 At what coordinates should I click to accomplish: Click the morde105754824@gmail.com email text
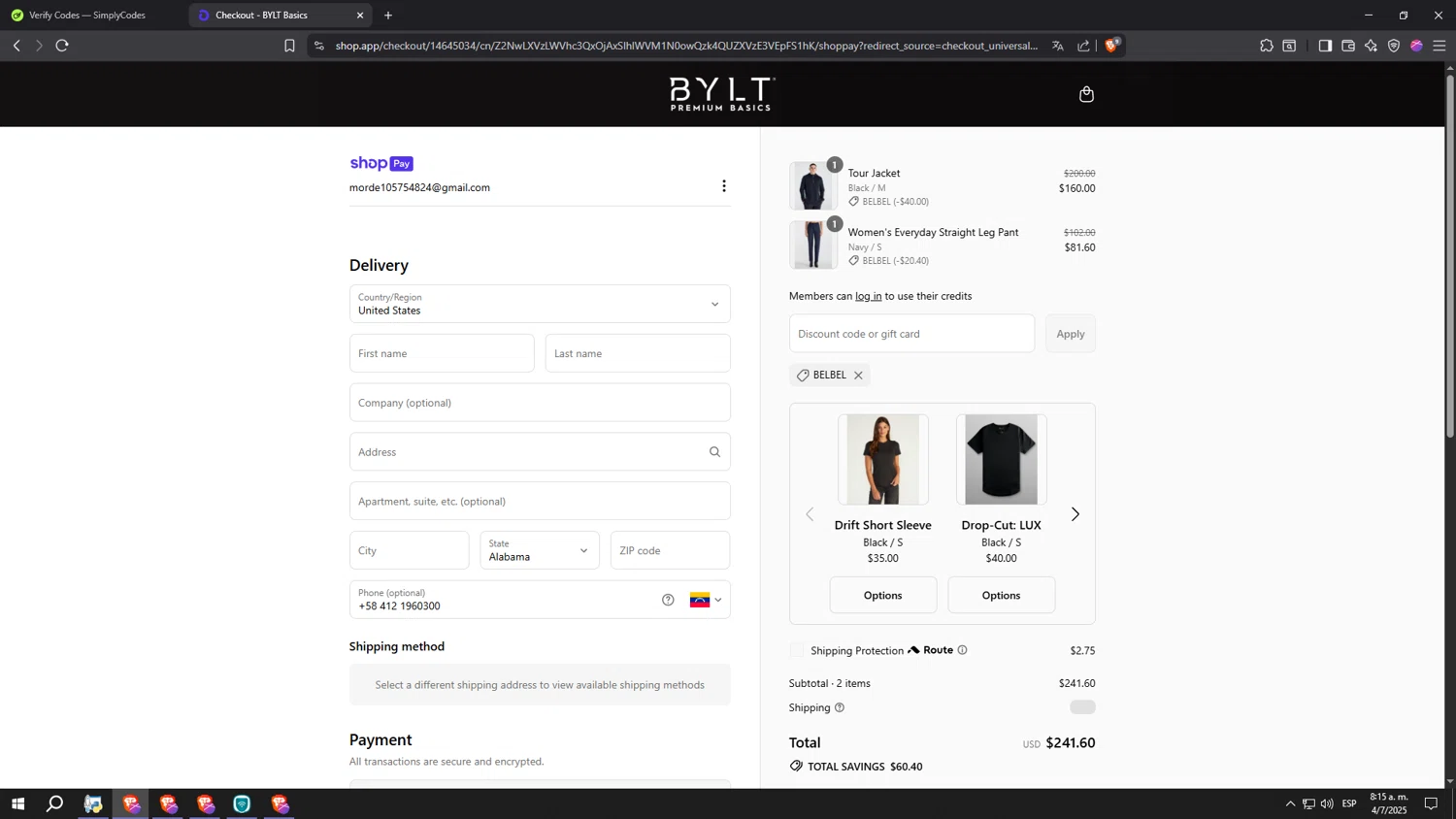419,187
